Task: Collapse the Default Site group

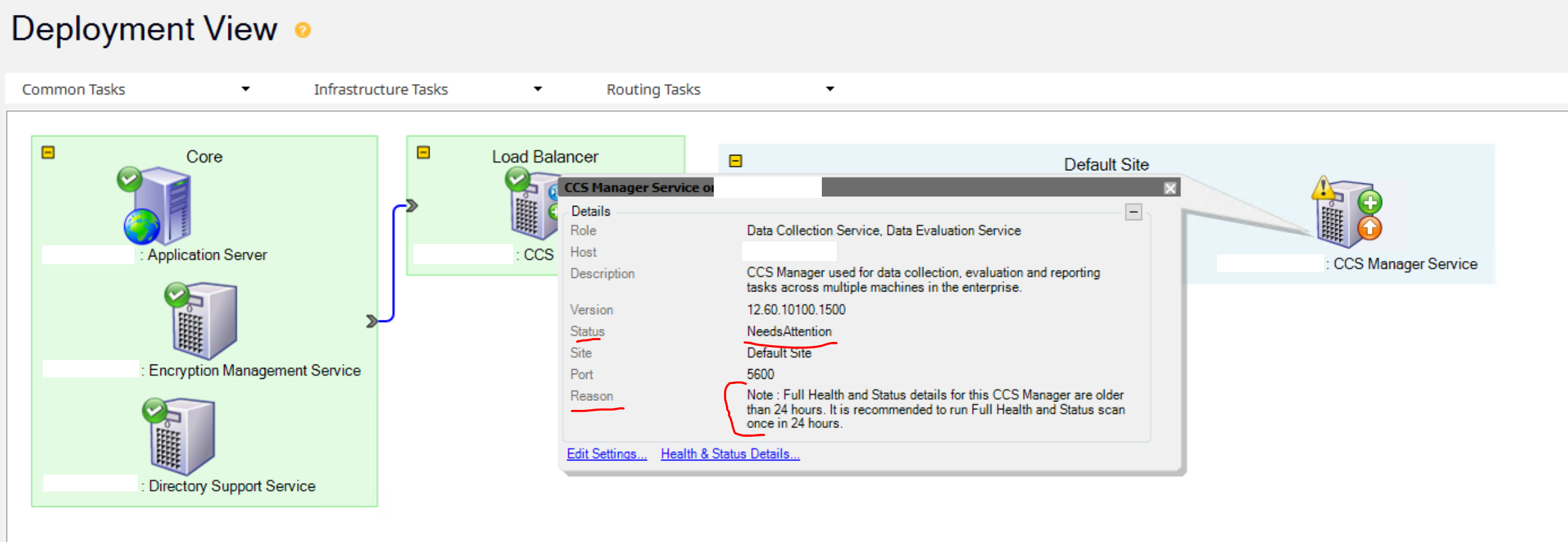Action: [x=735, y=161]
